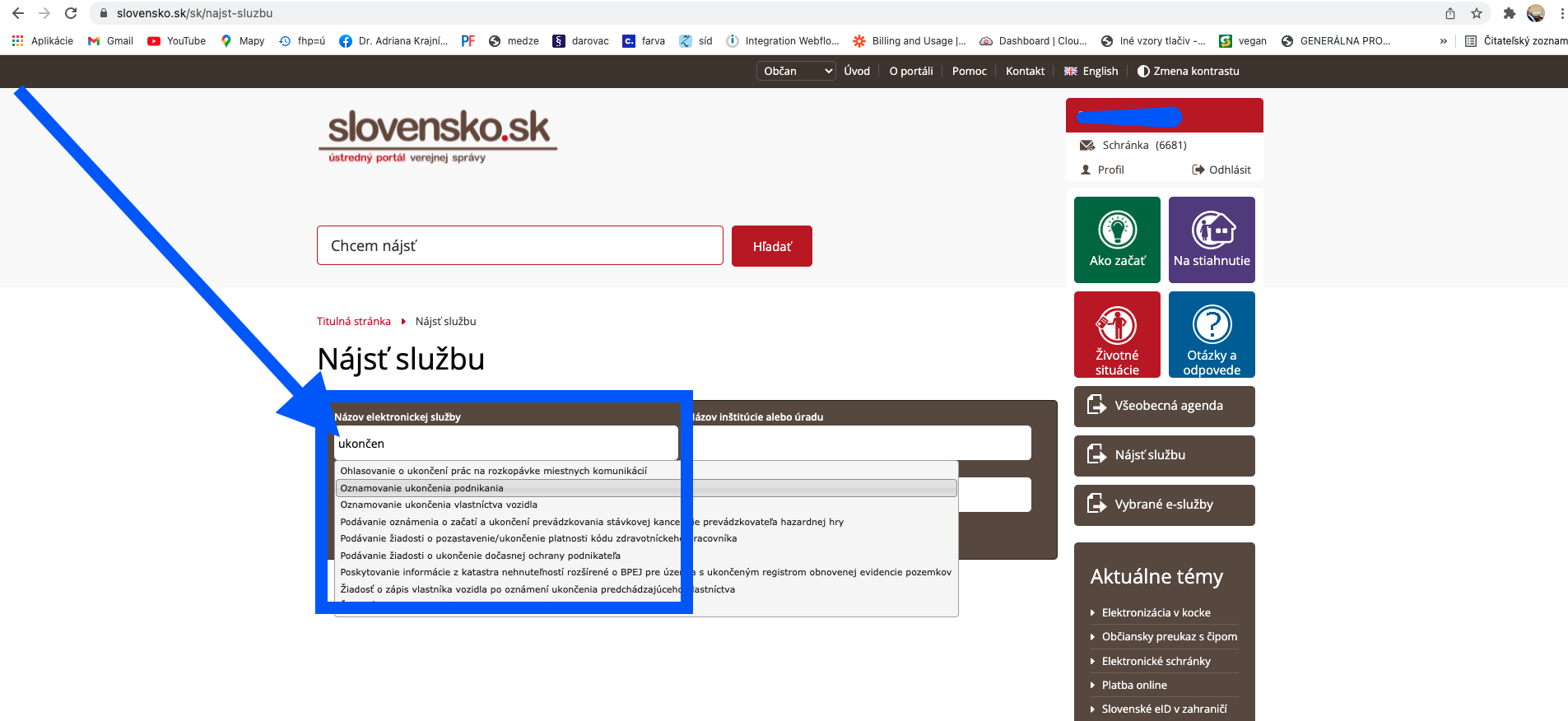
Task: Click the Chcem nájsť search field
Action: (520, 245)
